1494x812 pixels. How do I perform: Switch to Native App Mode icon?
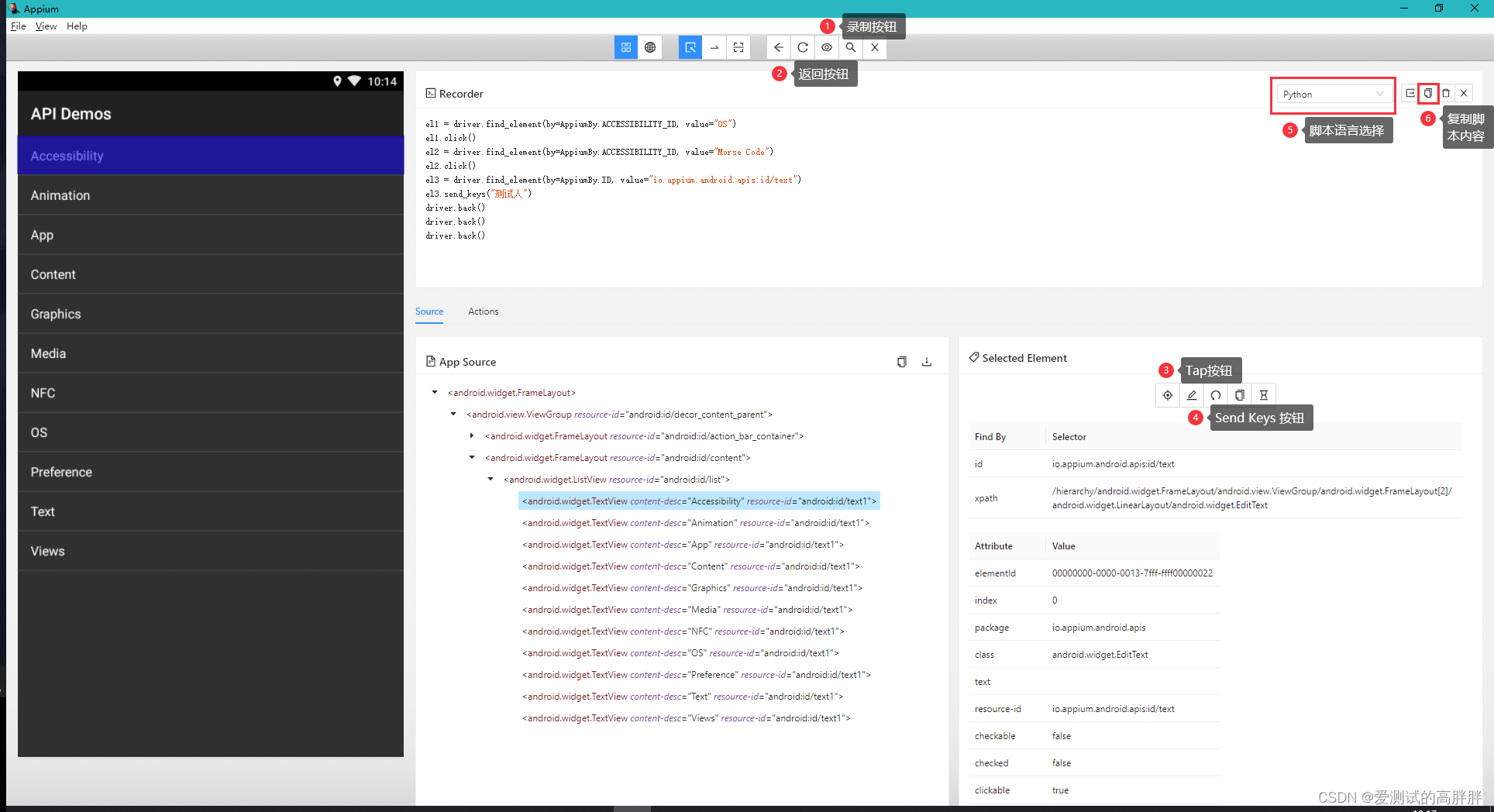click(626, 47)
